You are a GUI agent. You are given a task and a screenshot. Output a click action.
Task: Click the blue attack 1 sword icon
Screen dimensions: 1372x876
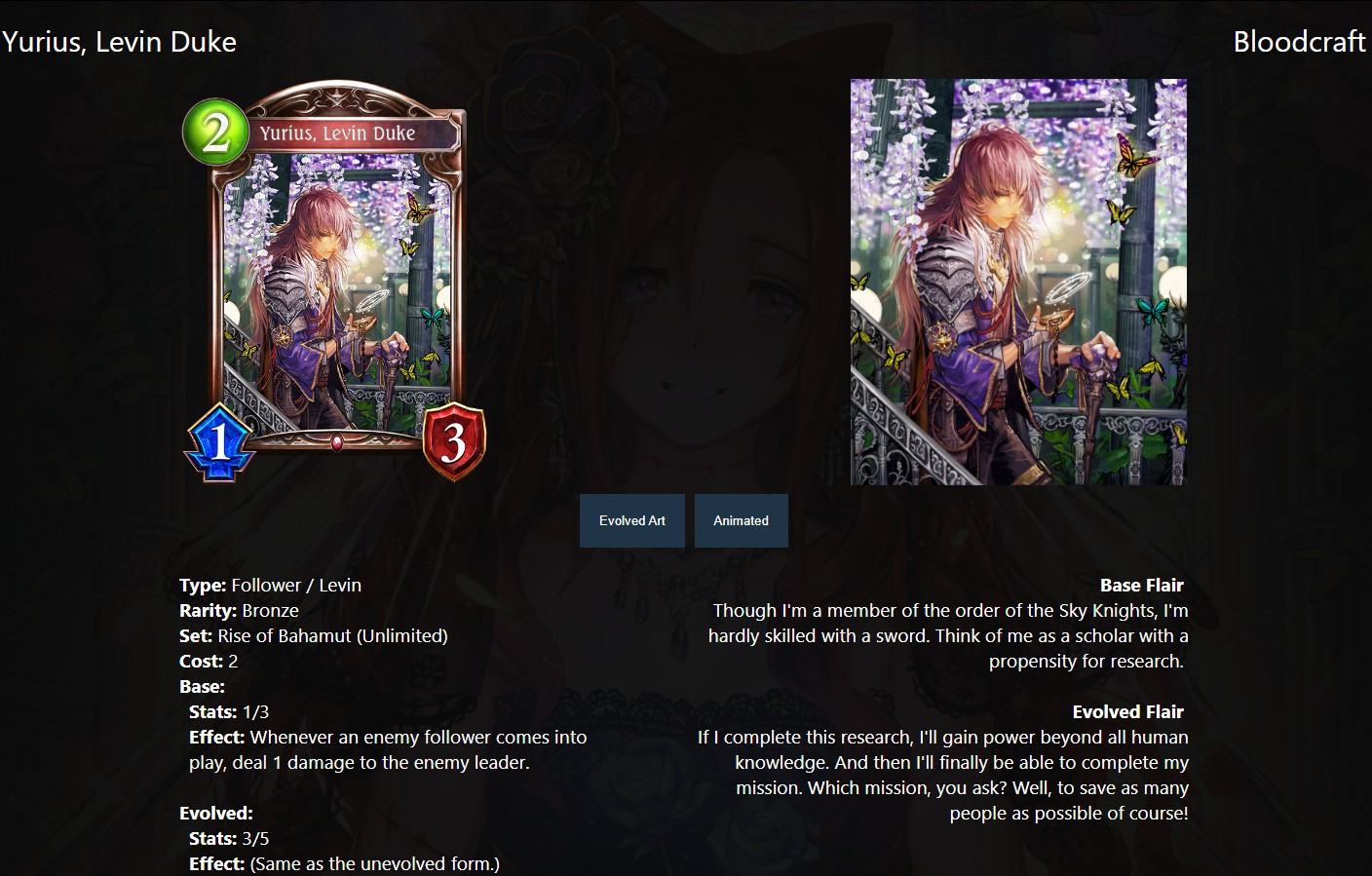coord(219,443)
